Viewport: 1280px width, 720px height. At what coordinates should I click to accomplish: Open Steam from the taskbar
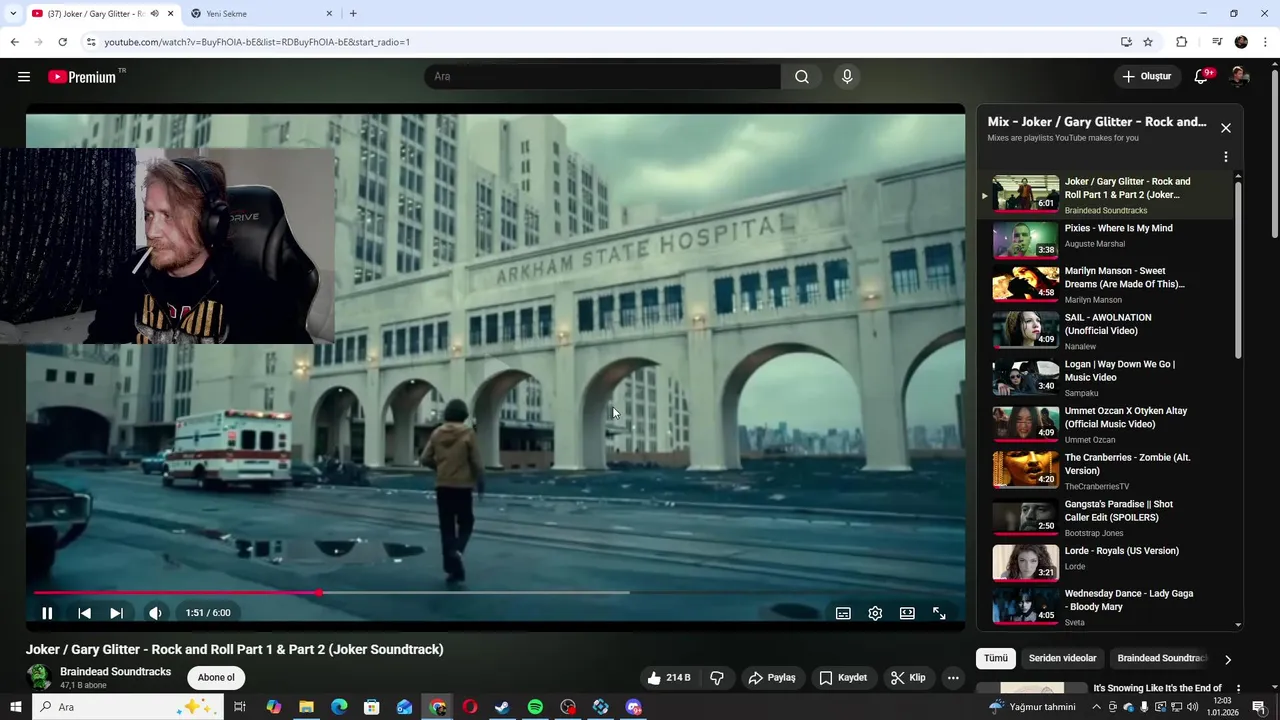(x=502, y=707)
